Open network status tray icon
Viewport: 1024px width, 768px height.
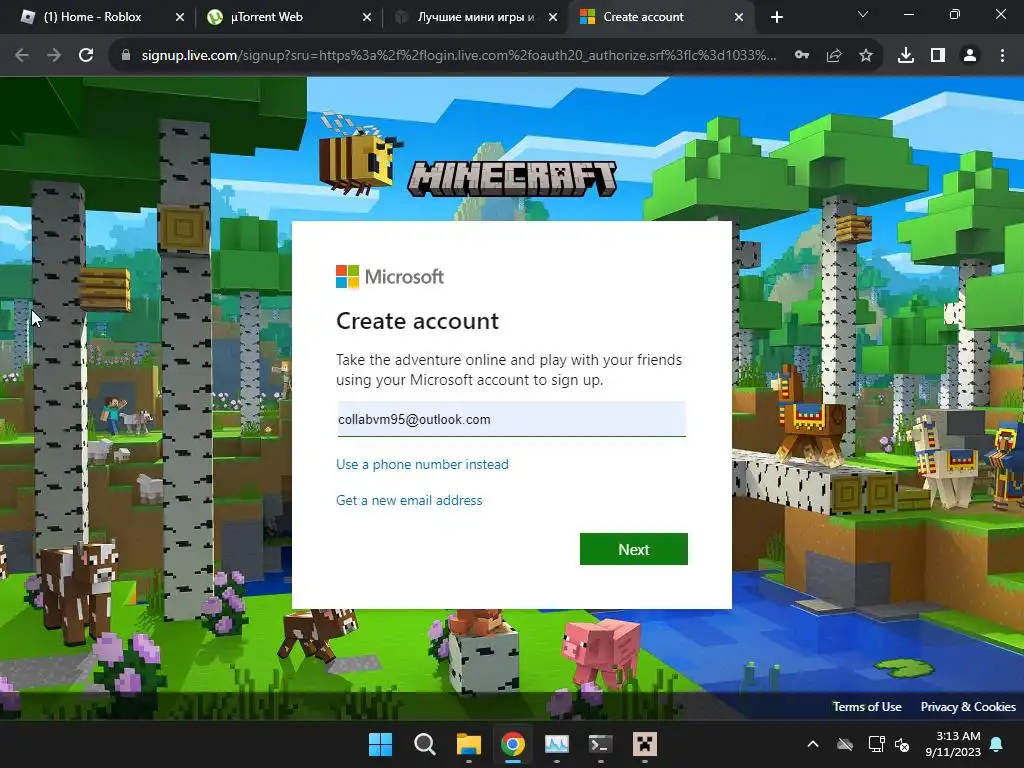tap(876, 744)
